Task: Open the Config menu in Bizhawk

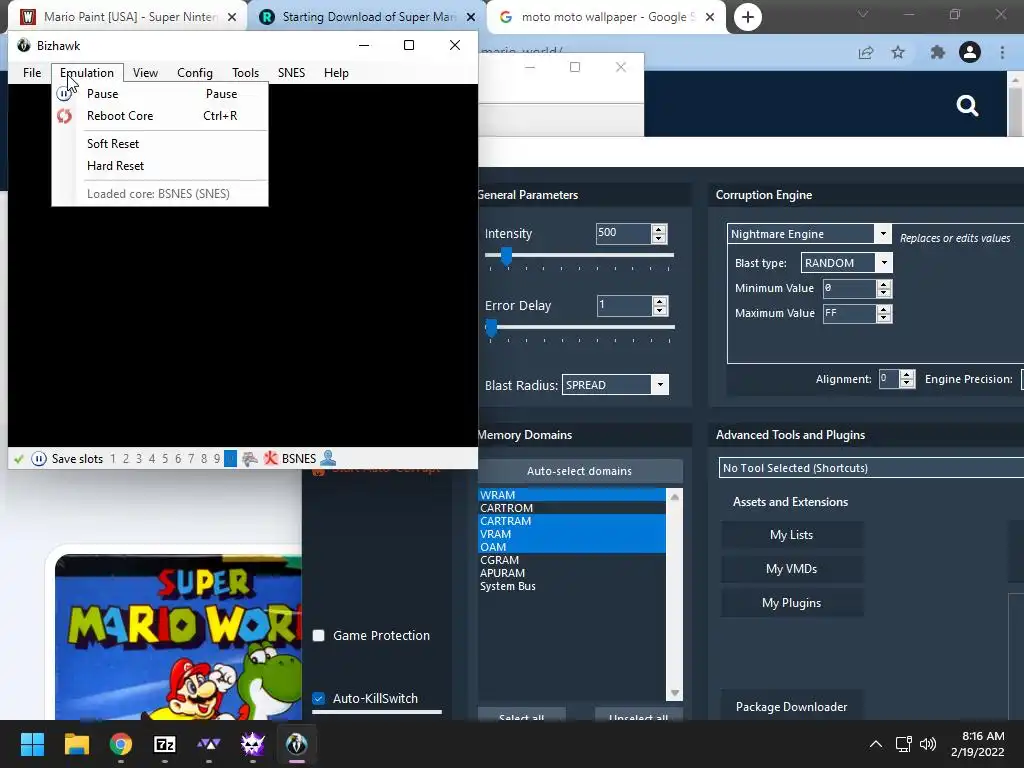Action: [x=195, y=72]
